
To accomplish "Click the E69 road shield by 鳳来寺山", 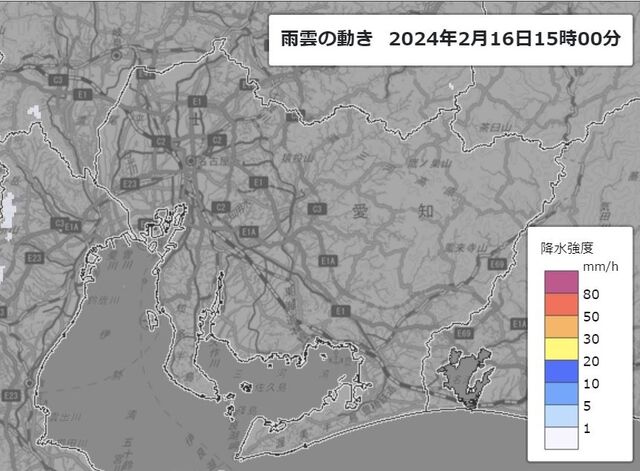I will coord(497,264).
